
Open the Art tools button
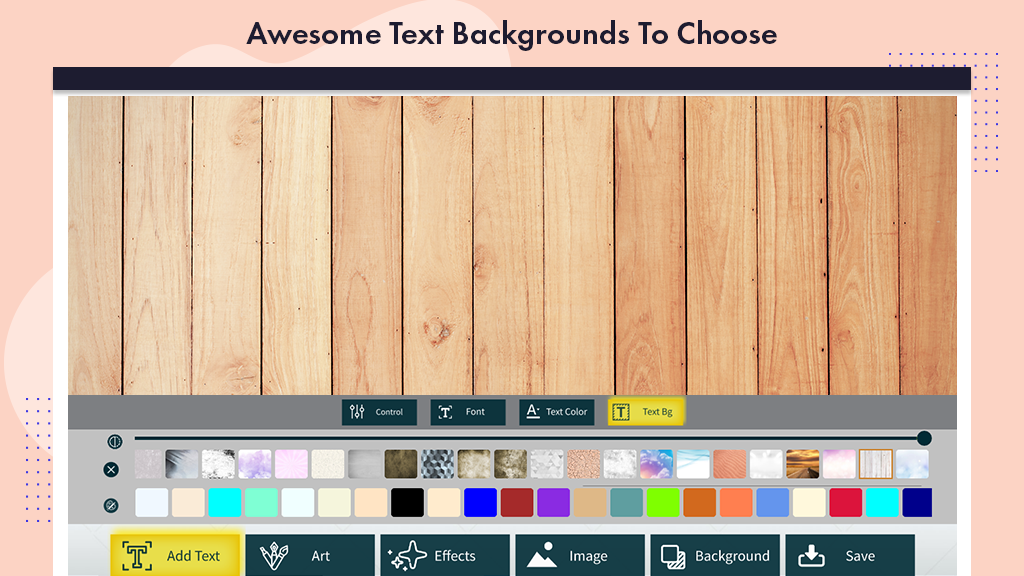[x=310, y=556]
